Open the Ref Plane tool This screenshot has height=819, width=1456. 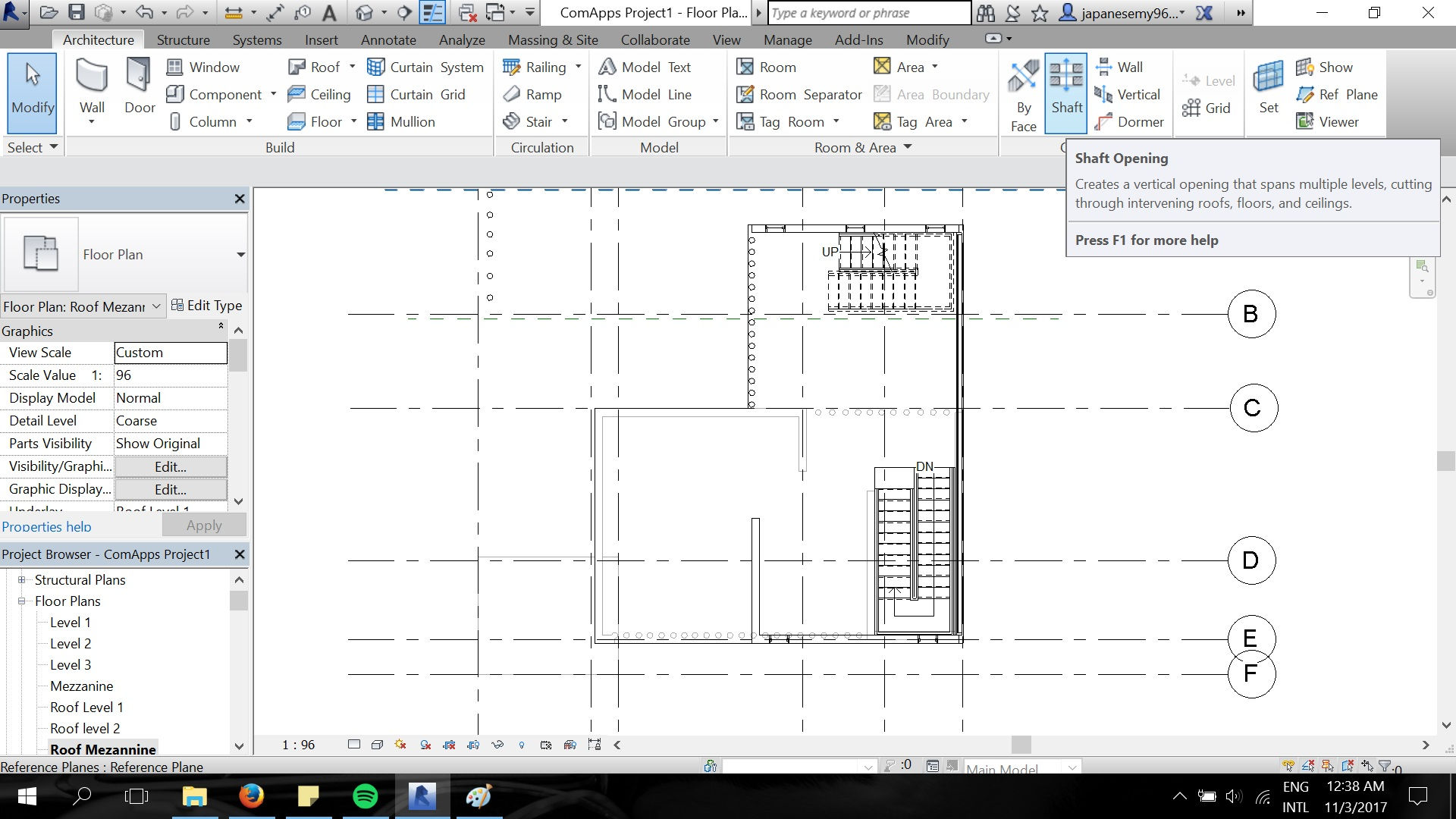(1337, 94)
